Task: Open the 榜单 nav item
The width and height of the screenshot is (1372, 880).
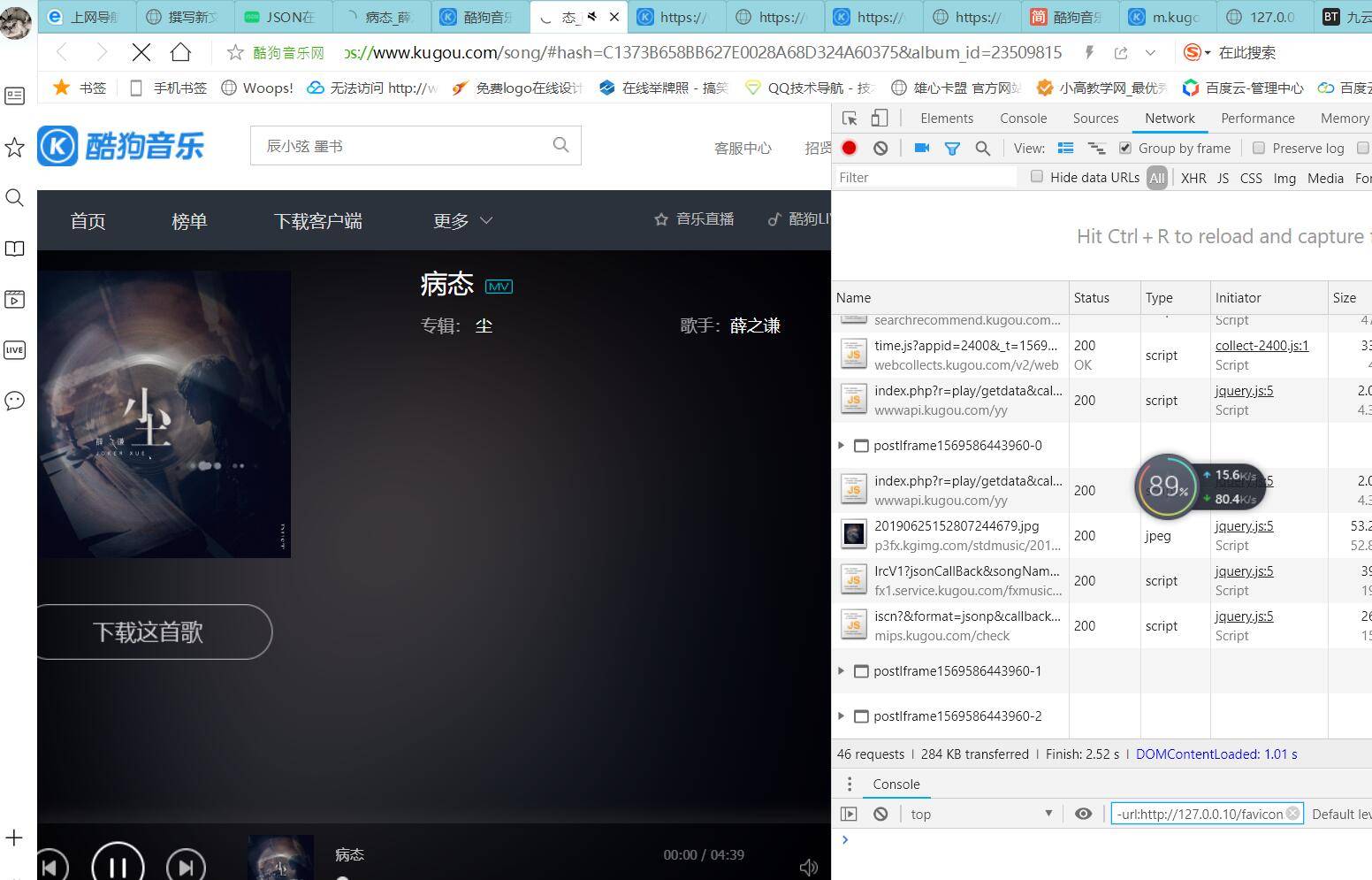Action: 189,221
